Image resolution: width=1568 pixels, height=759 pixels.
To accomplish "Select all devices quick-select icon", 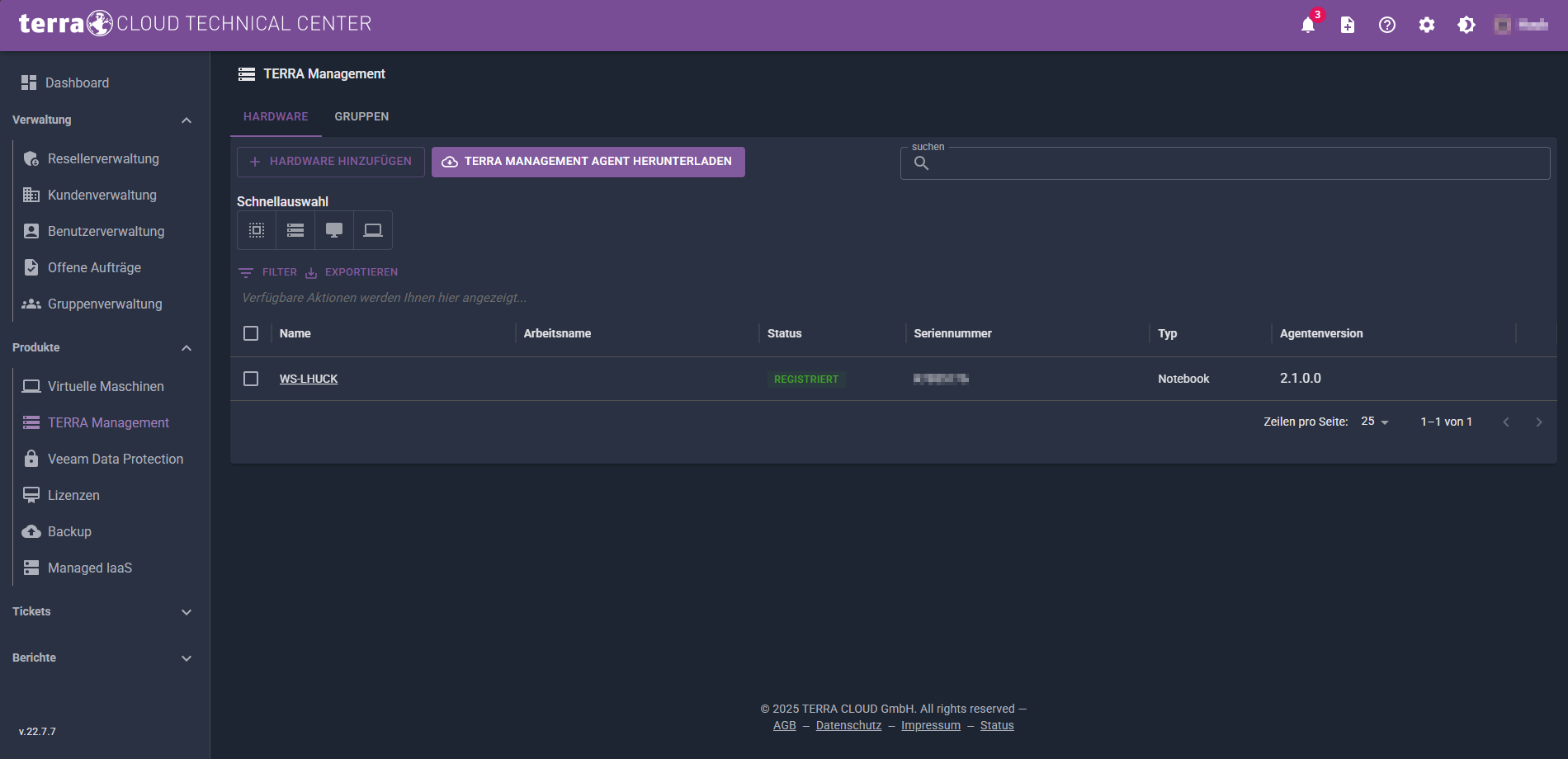I will (257, 230).
